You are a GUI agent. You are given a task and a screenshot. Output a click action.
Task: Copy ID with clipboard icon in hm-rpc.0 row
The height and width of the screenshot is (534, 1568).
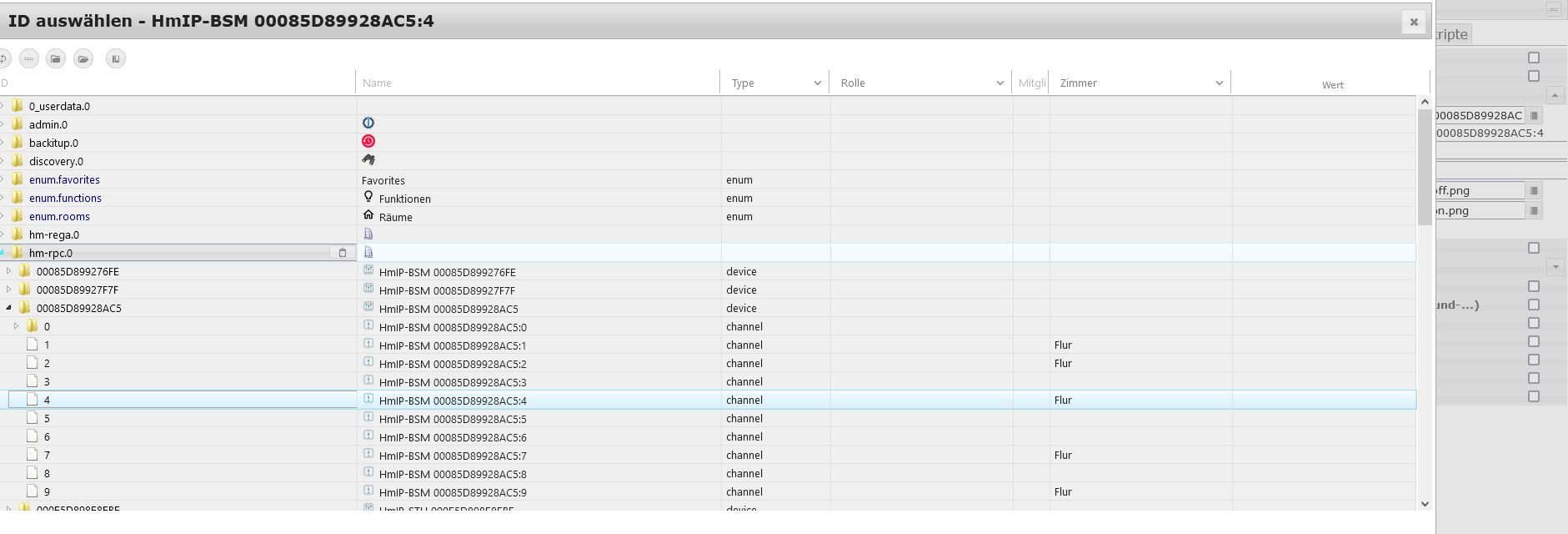(342, 253)
